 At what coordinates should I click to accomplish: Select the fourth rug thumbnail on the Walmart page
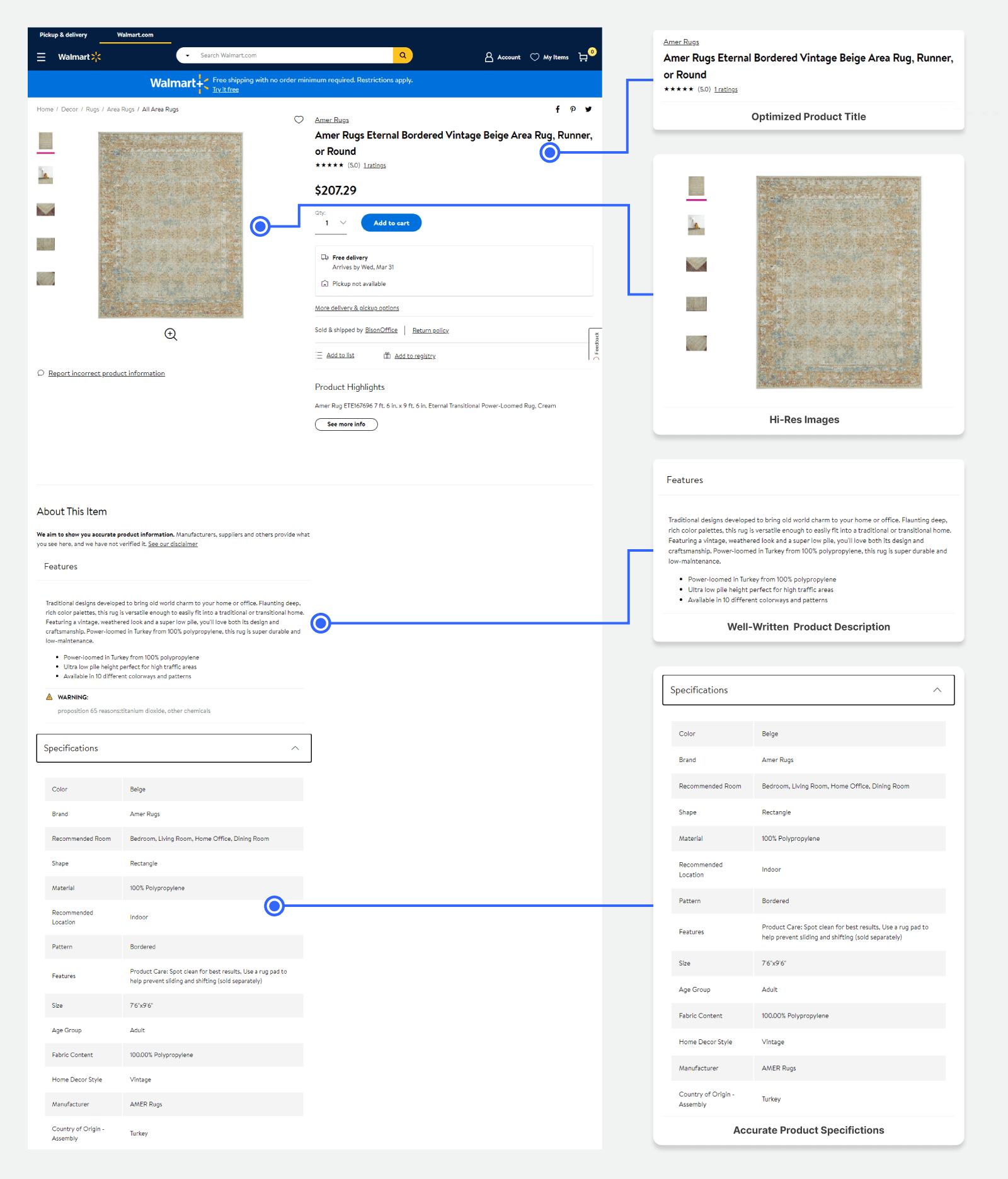pos(45,244)
